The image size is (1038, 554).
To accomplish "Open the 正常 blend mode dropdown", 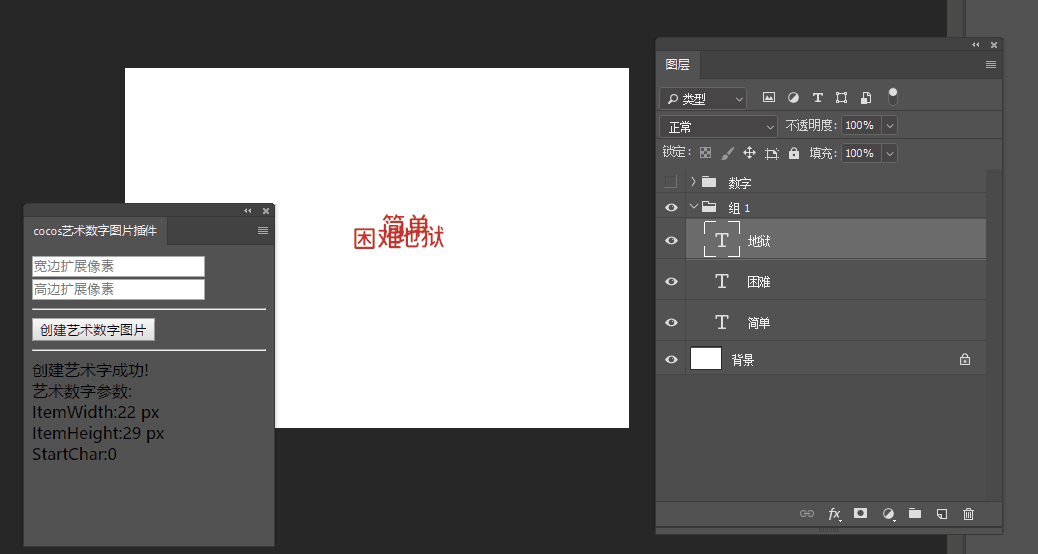I will [718, 126].
